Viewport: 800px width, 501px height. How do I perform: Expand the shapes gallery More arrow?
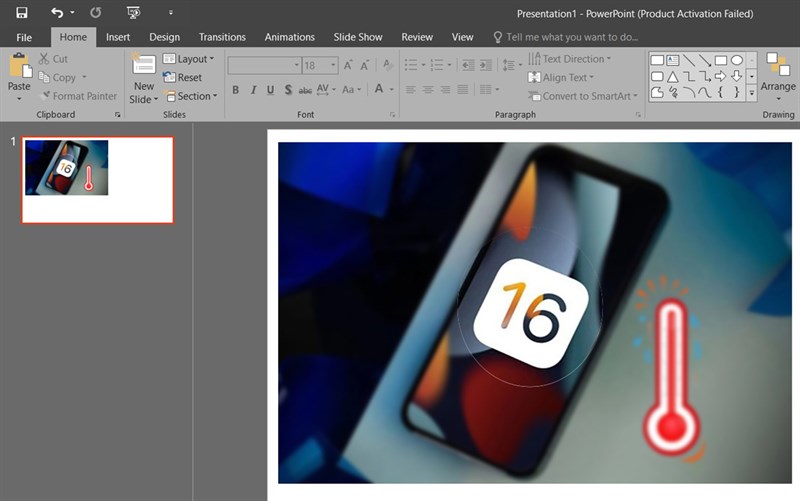pos(752,93)
